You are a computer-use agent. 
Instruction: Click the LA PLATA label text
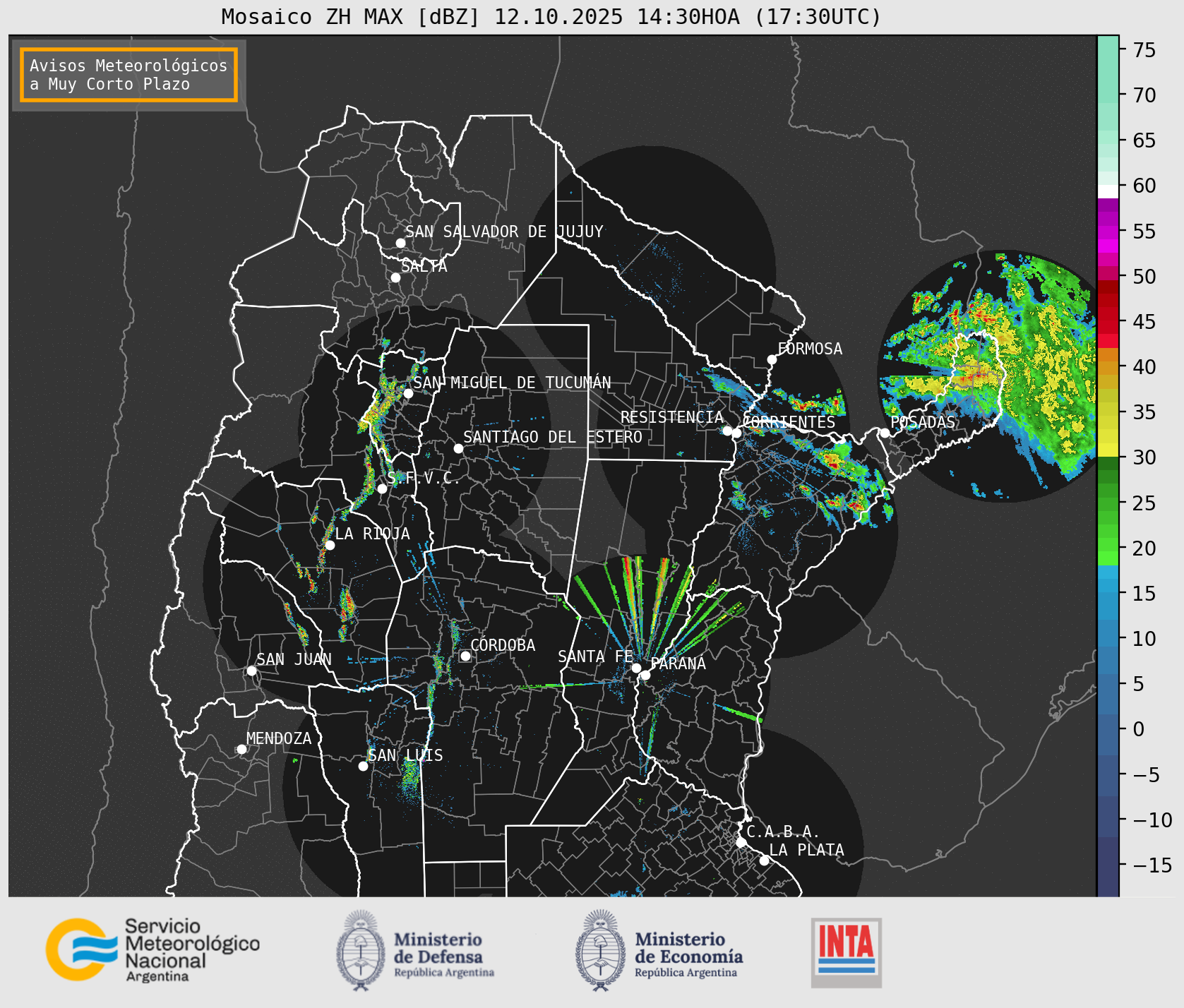tap(806, 850)
